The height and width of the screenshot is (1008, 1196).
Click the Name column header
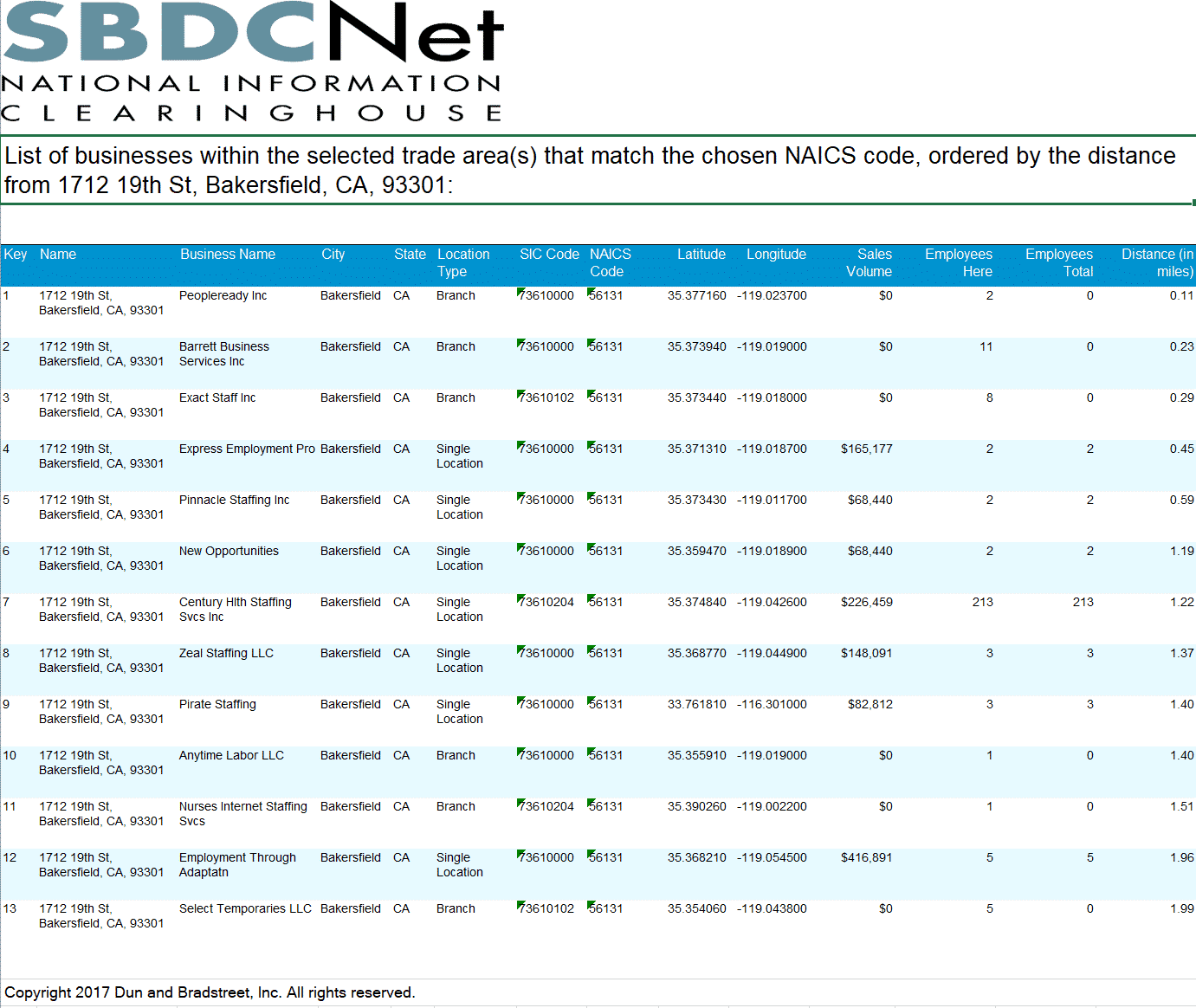[x=58, y=255]
